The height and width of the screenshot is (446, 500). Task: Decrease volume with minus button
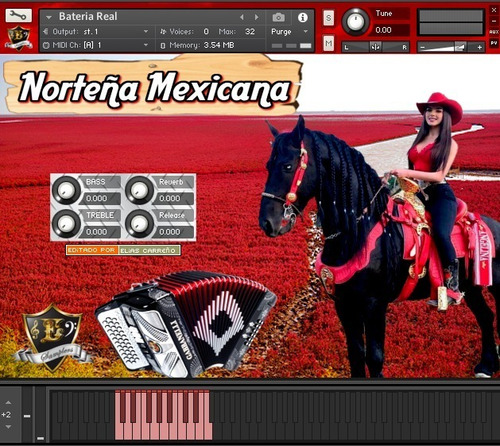coord(422,48)
